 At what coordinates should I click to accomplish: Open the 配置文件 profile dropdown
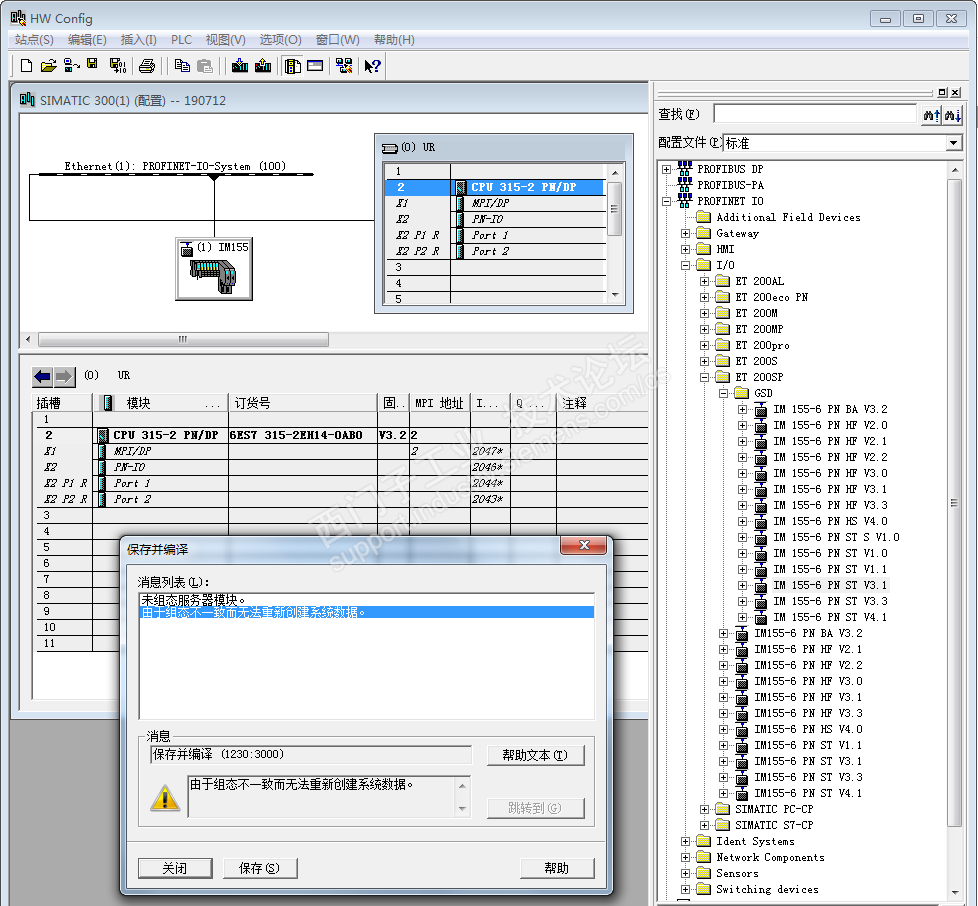[953, 143]
